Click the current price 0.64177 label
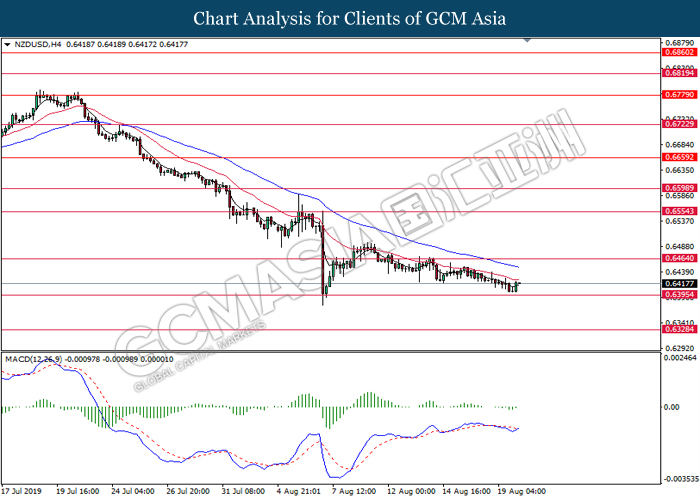Viewport: 700px width, 500px height. coord(679,283)
